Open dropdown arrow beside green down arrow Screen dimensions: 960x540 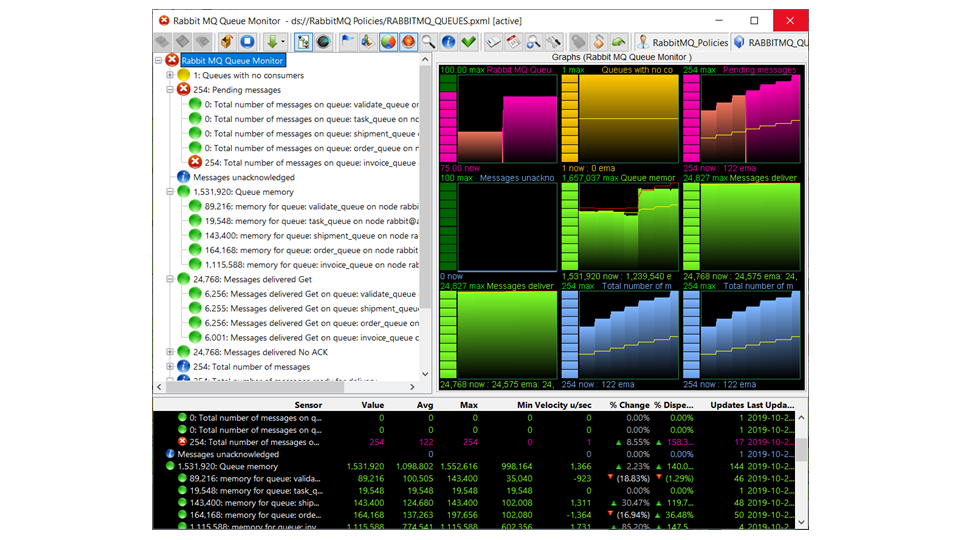coord(283,42)
